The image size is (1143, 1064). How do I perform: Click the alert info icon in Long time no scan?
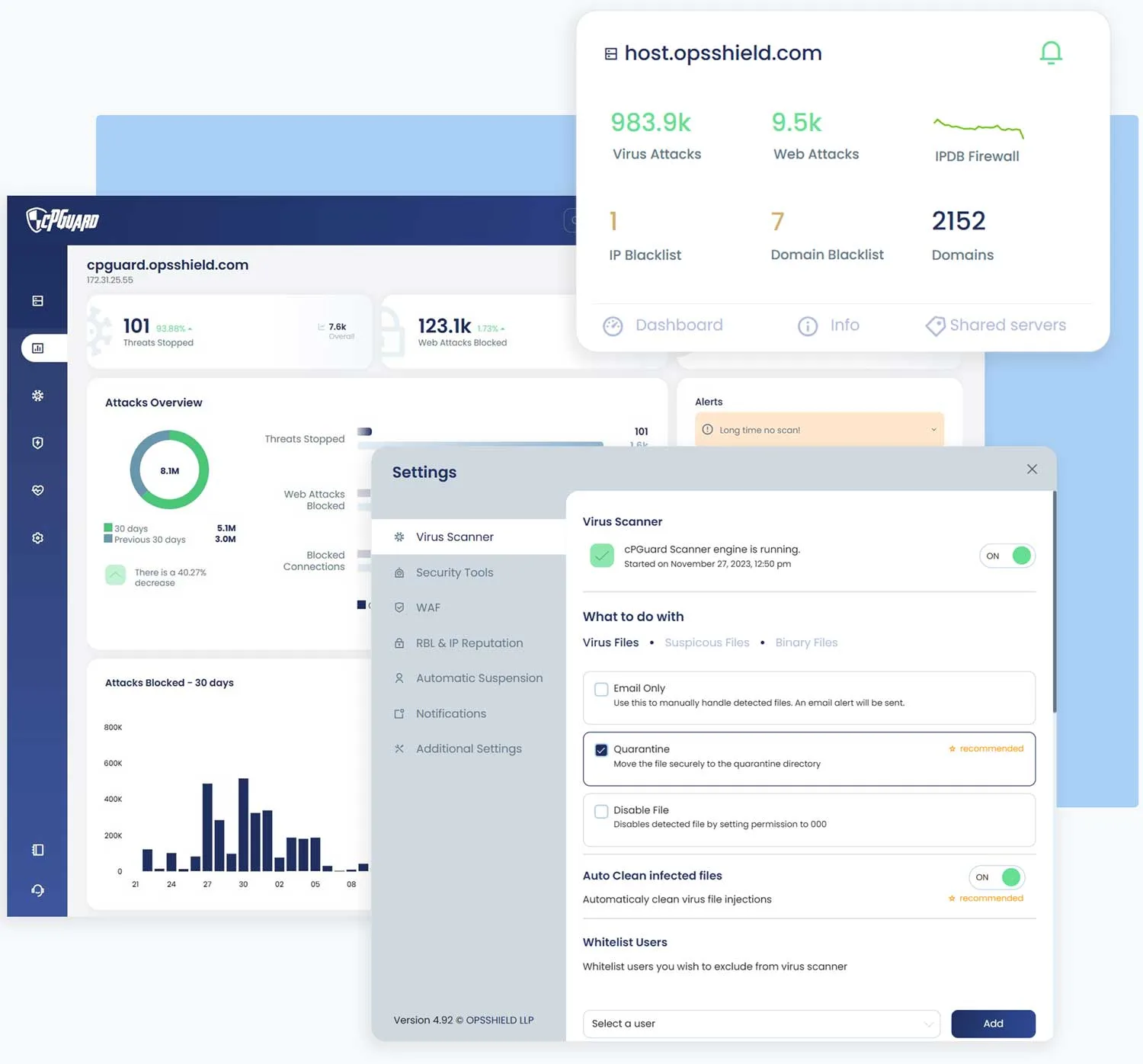point(707,430)
